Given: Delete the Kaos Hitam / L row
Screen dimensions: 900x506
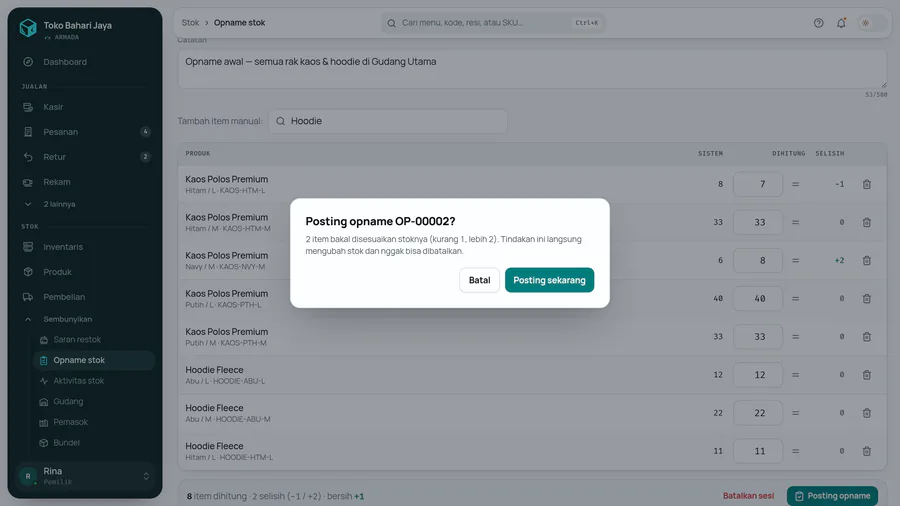Looking at the screenshot, I should click(867, 184).
